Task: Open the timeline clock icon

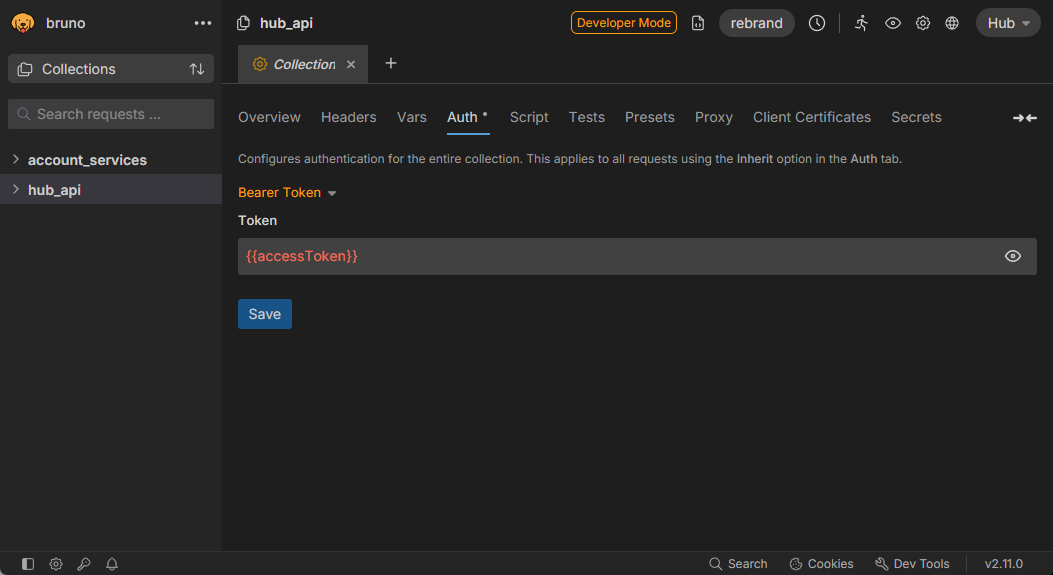Action: [817, 23]
